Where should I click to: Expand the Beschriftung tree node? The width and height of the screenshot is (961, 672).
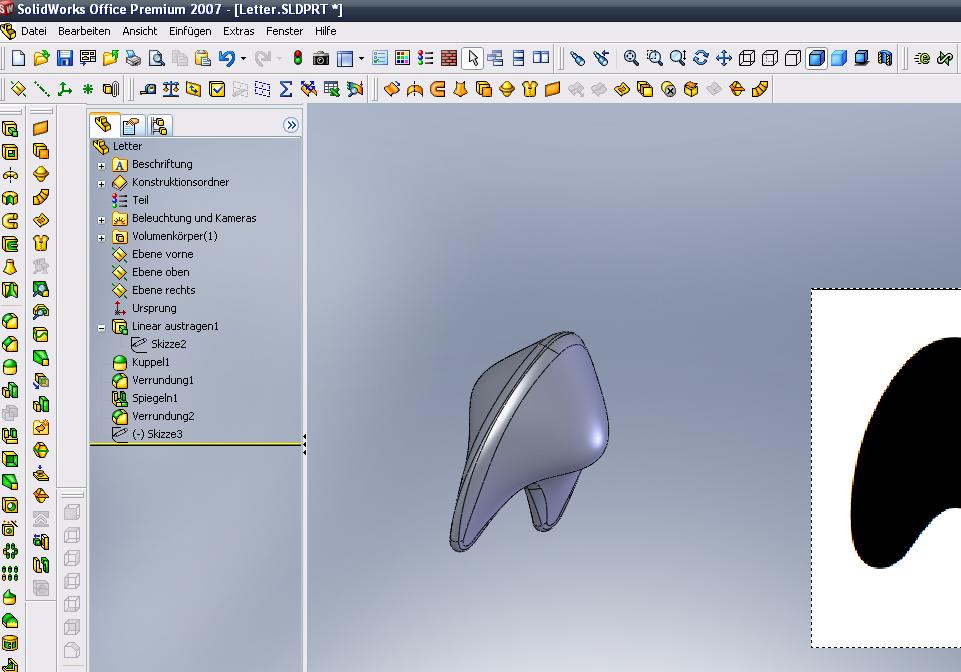[x=101, y=165]
